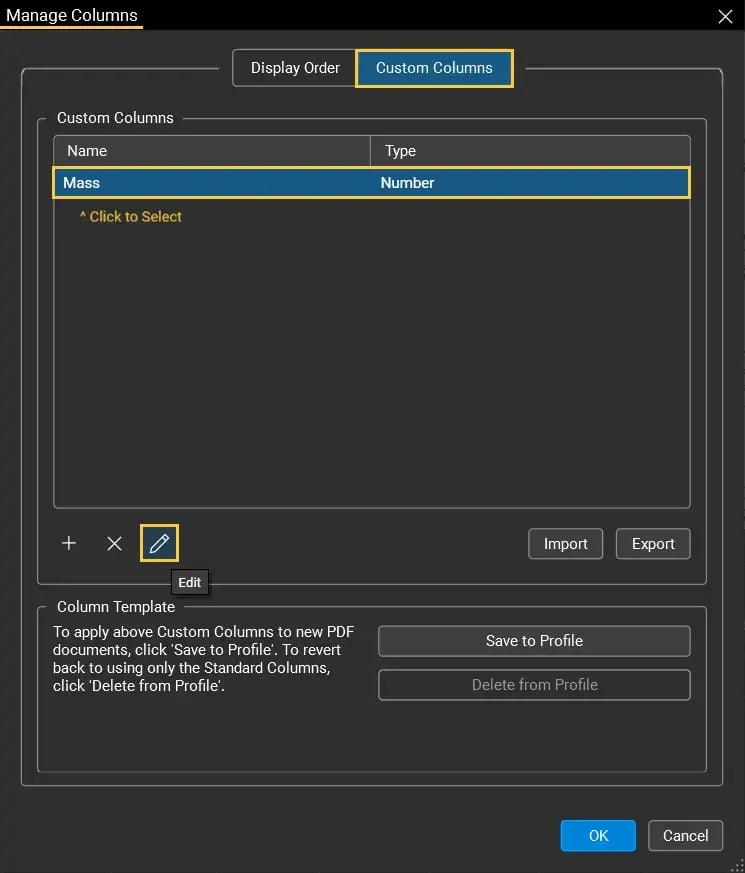Image resolution: width=745 pixels, height=873 pixels.
Task: Close the Manage Columns dialog
Action: click(725, 16)
